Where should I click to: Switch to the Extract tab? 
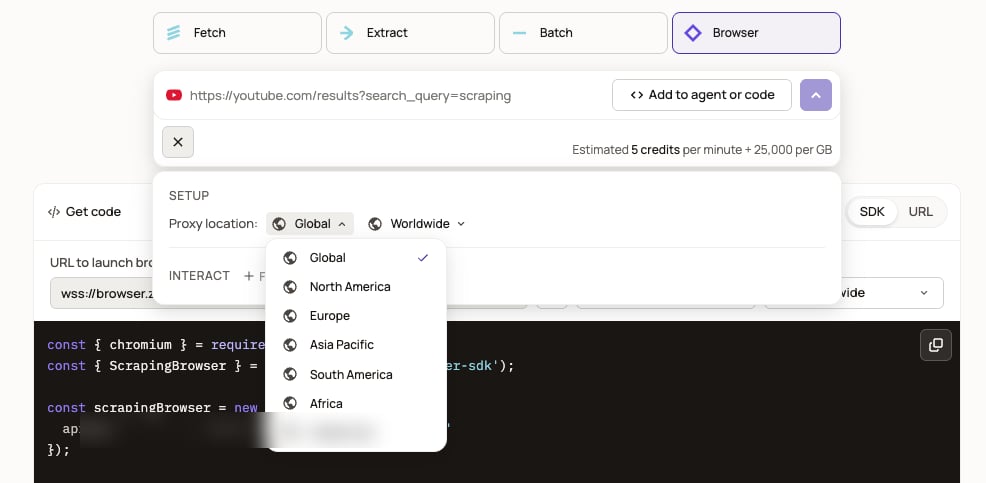pyautogui.click(x=410, y=33)
